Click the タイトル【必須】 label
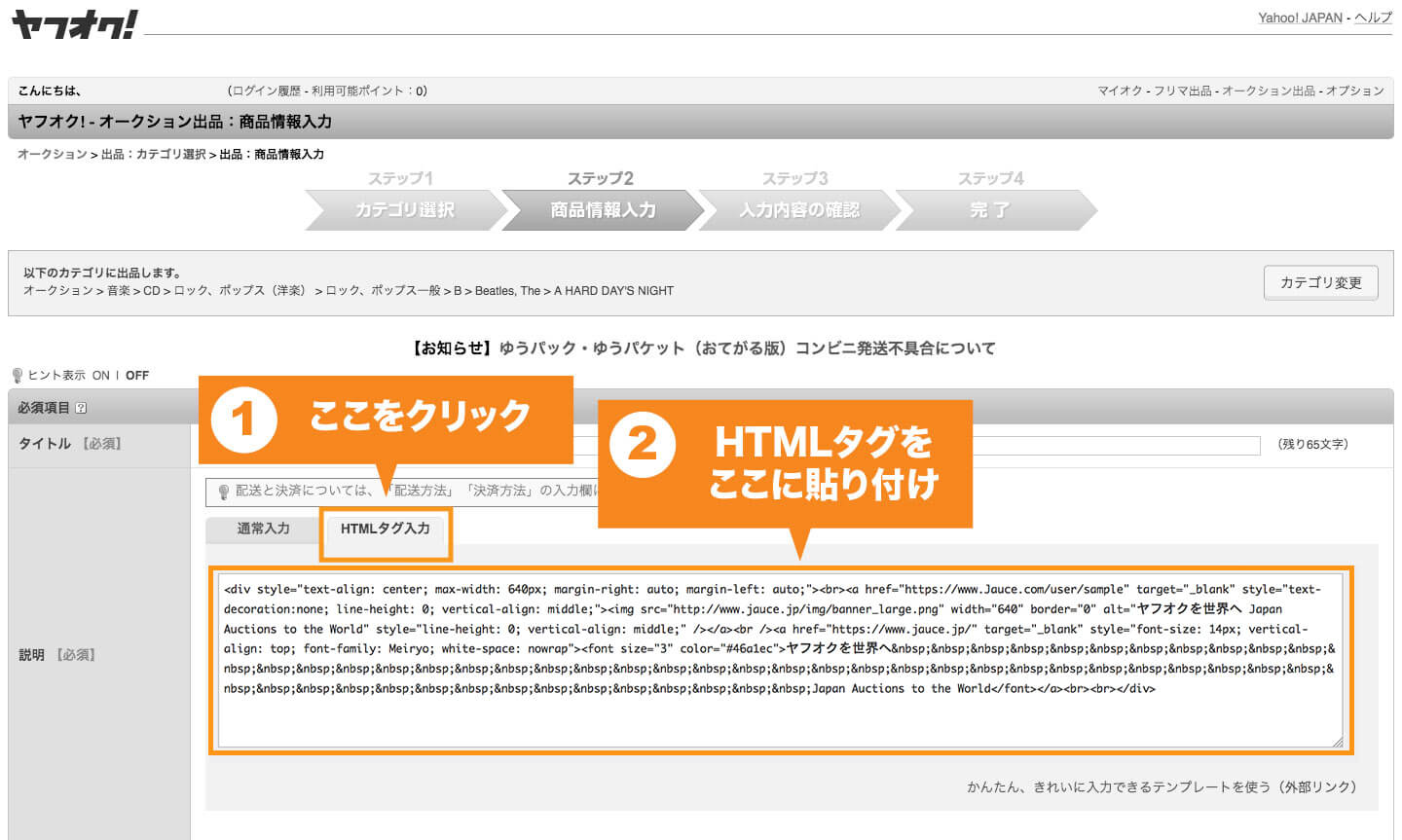The height and width of the screenshot is (840, 1402). (69, 444)
